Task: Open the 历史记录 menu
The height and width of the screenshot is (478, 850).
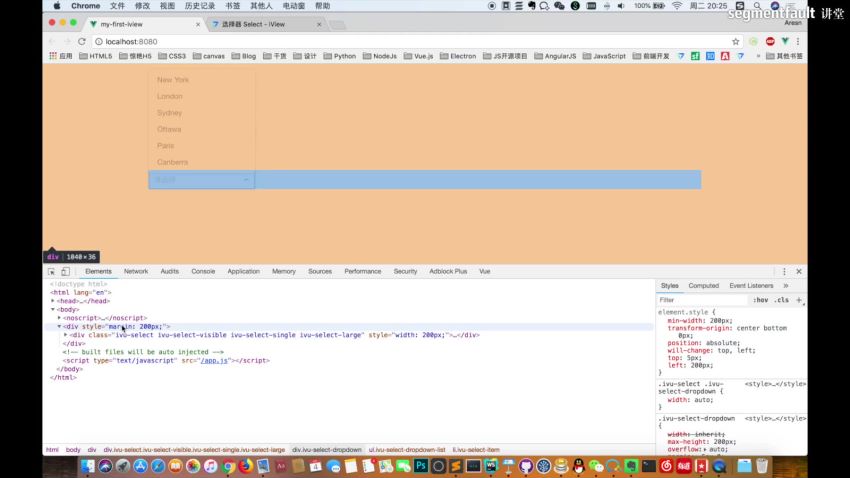Action: pyautogui.click(x=199, y=6)
